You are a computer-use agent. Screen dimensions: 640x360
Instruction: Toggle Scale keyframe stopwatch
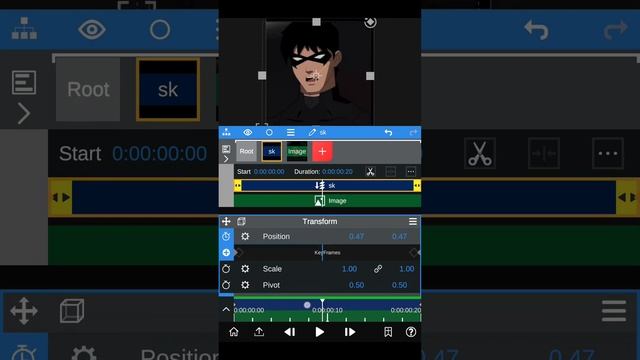[226, 269]
